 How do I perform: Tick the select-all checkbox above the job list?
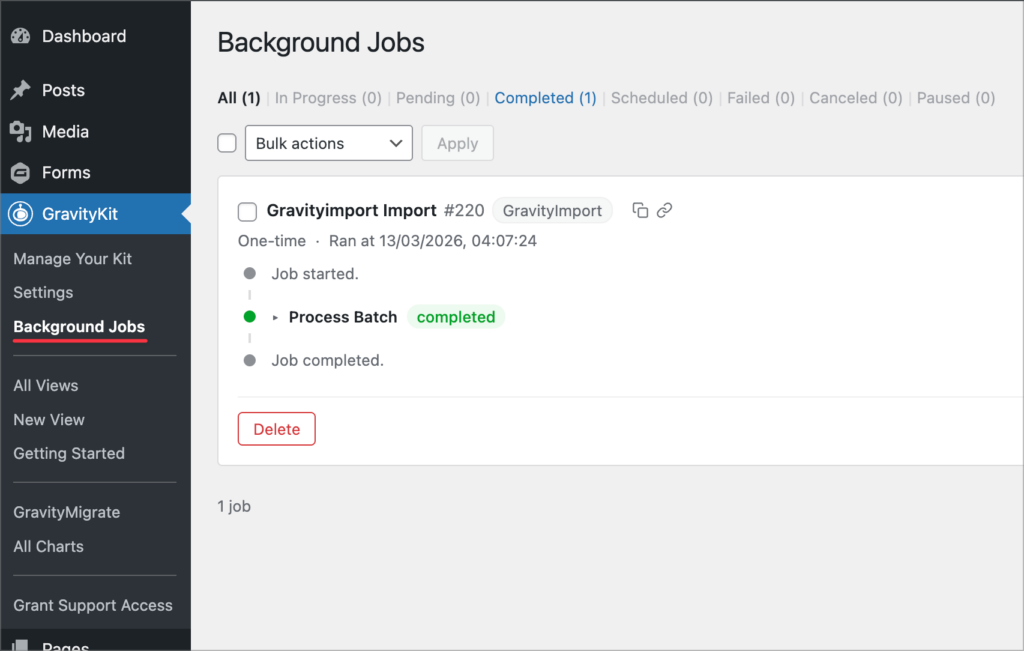click(226, 142)
